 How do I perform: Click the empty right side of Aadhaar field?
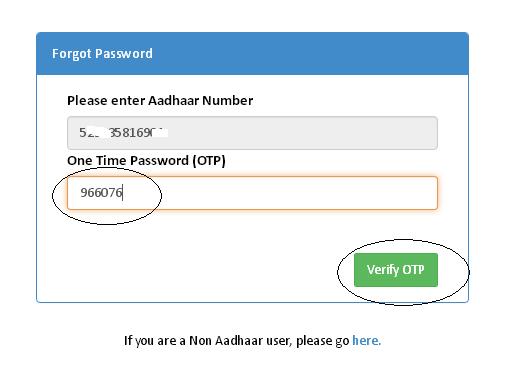coord(302,133)
